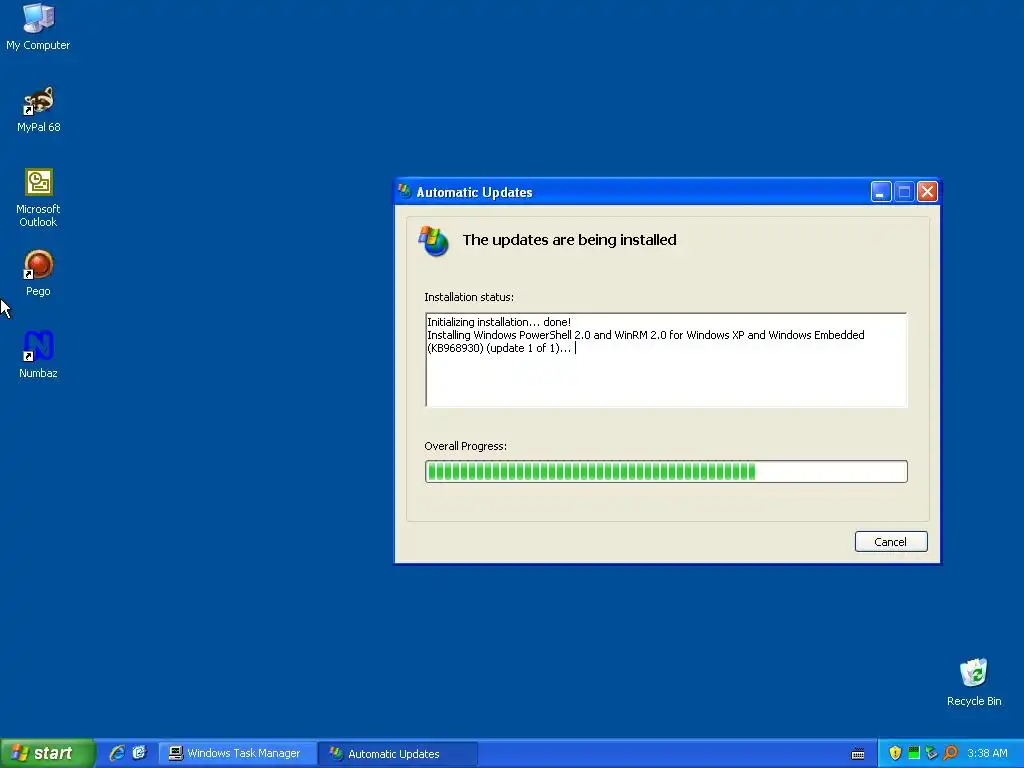Click the 'Initializing installation... done!' line
The width and height of the screenshot is (1024, 768).
(x=499, y=322)
